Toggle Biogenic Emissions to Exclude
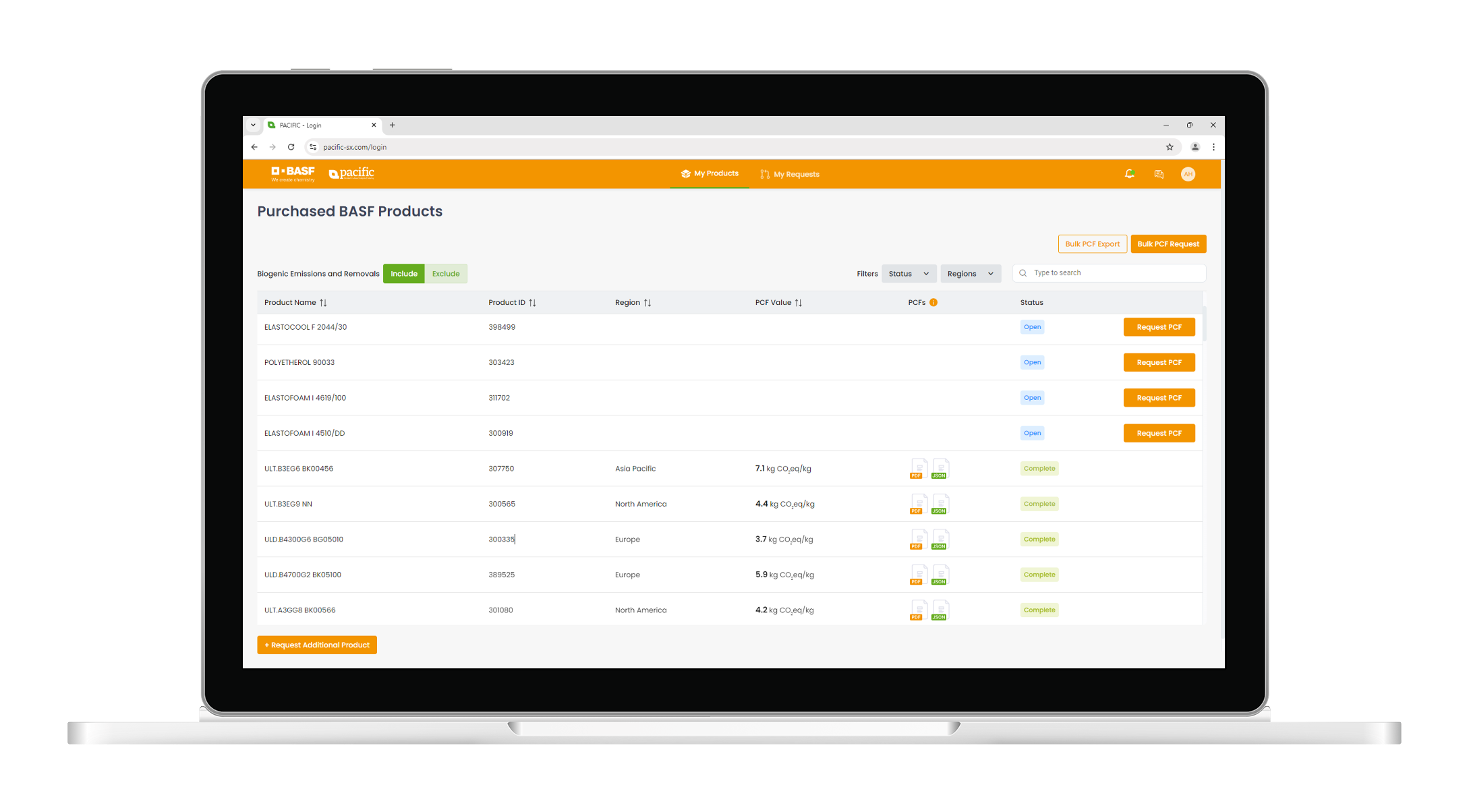 click(x=446, y=273)
